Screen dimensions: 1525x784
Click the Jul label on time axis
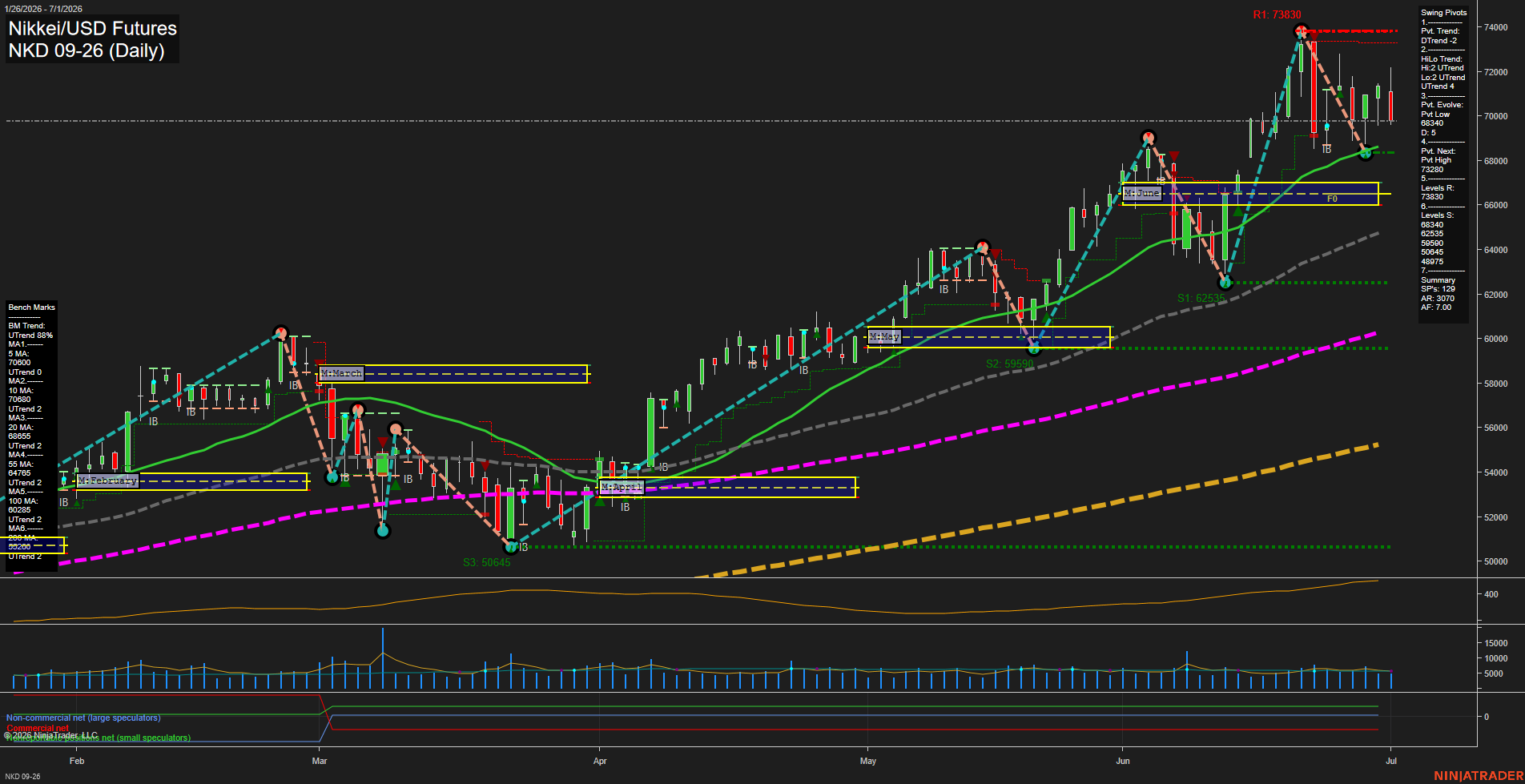(x=1391, y=761)
